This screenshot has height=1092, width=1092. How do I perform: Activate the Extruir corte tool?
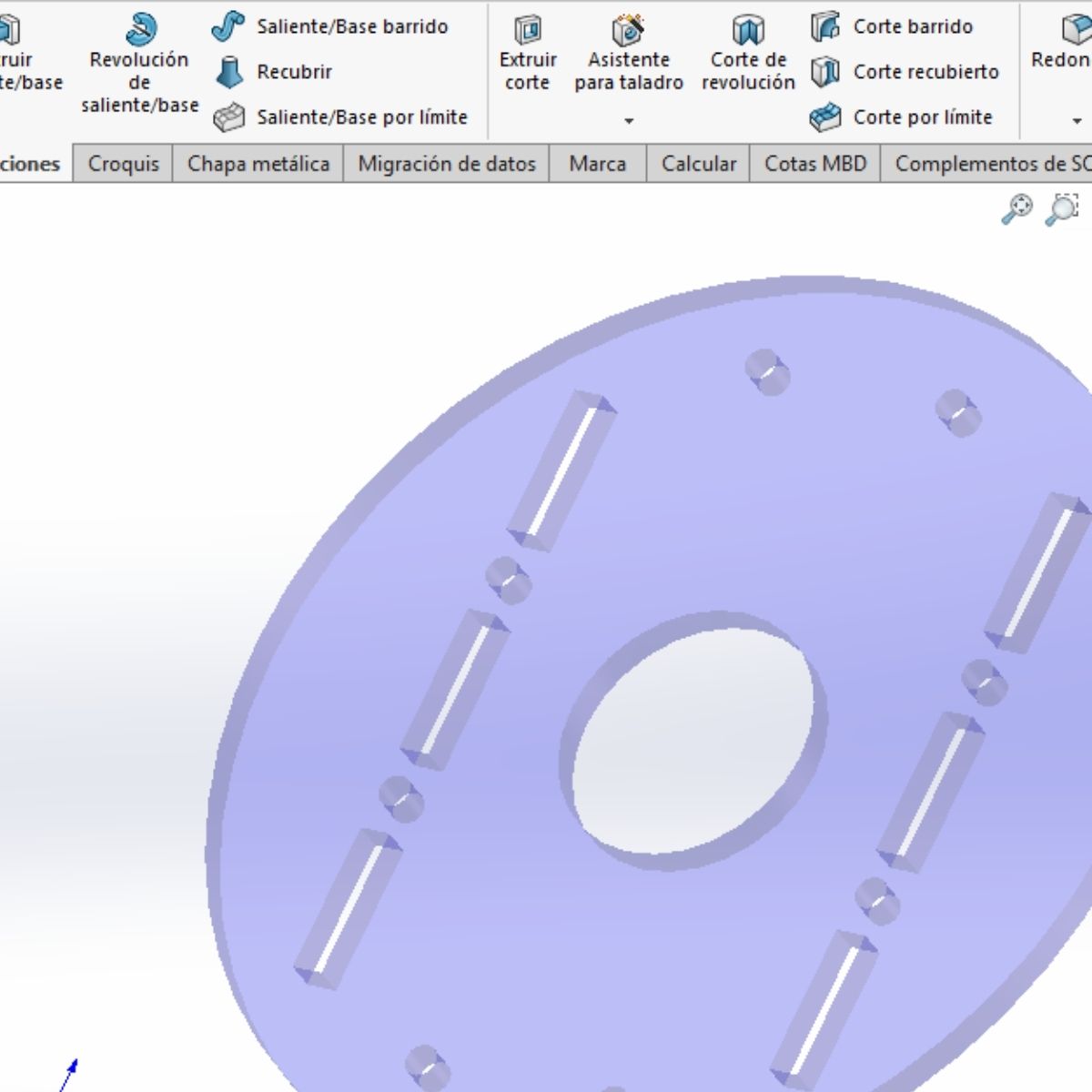pos(528,30)
